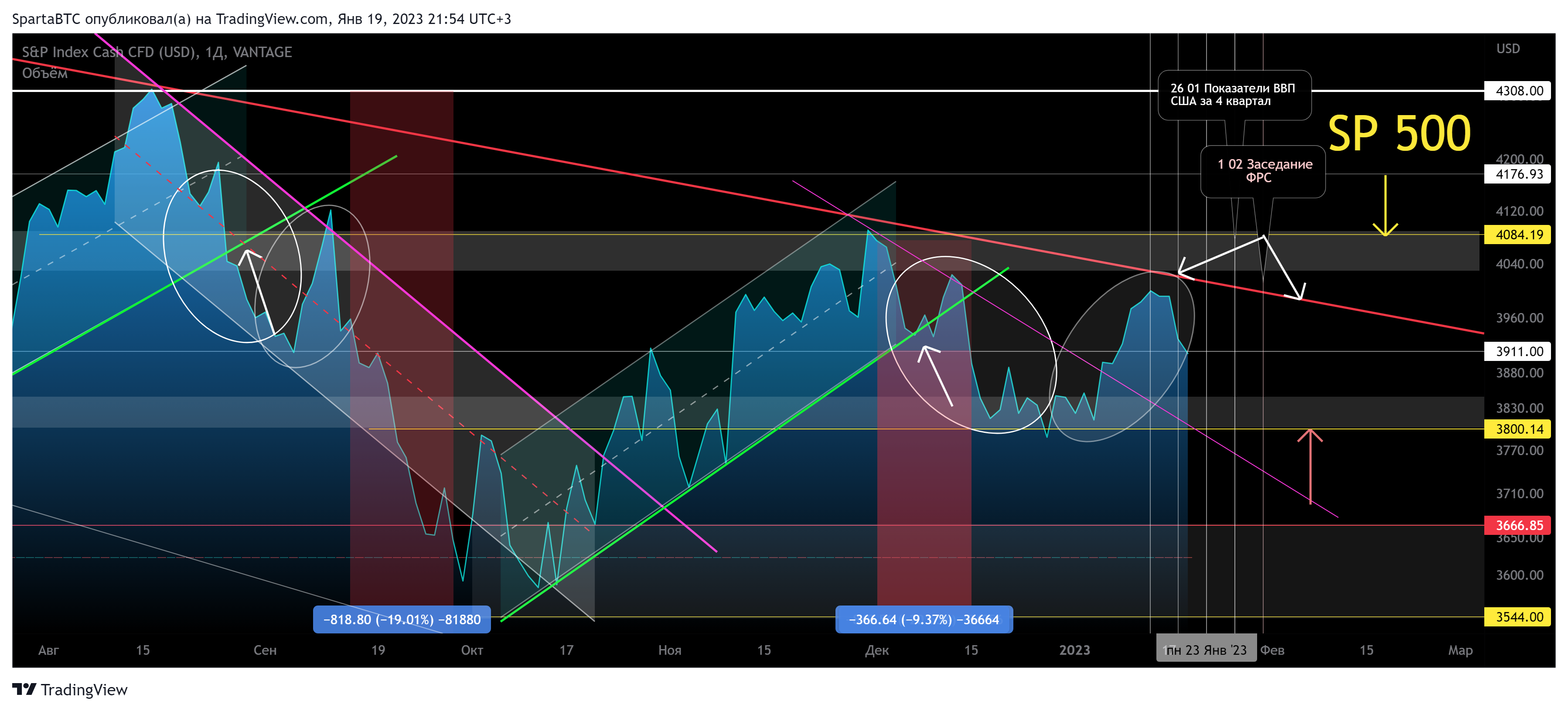The image size is (1568, 711).
Task: Click the 4120.00 price scale value
Action: pos(1519,211)
